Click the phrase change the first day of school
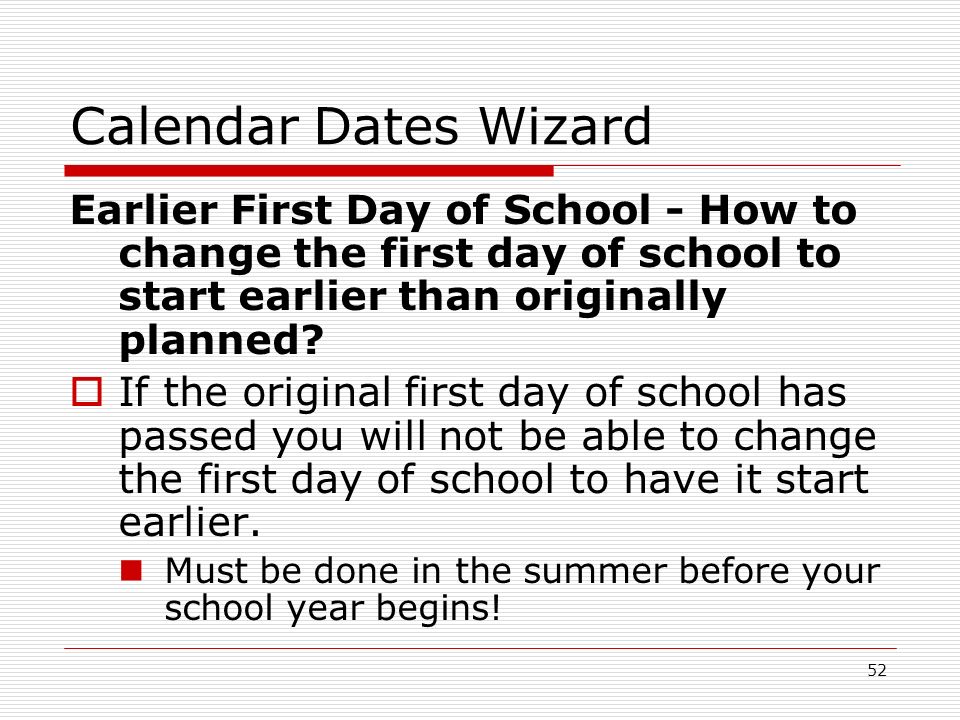 click(x=450, y=255)
